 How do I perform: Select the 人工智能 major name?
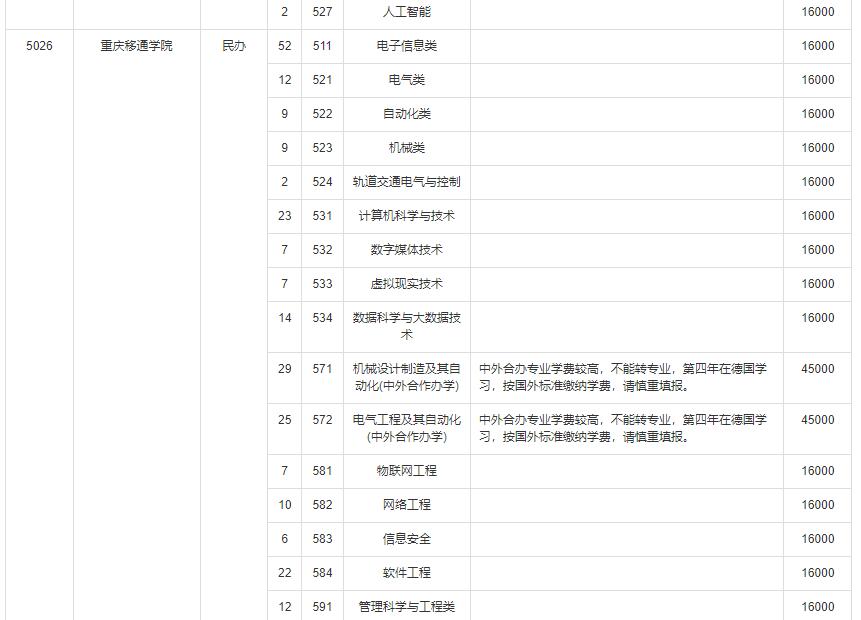click(x=406, y=12)
